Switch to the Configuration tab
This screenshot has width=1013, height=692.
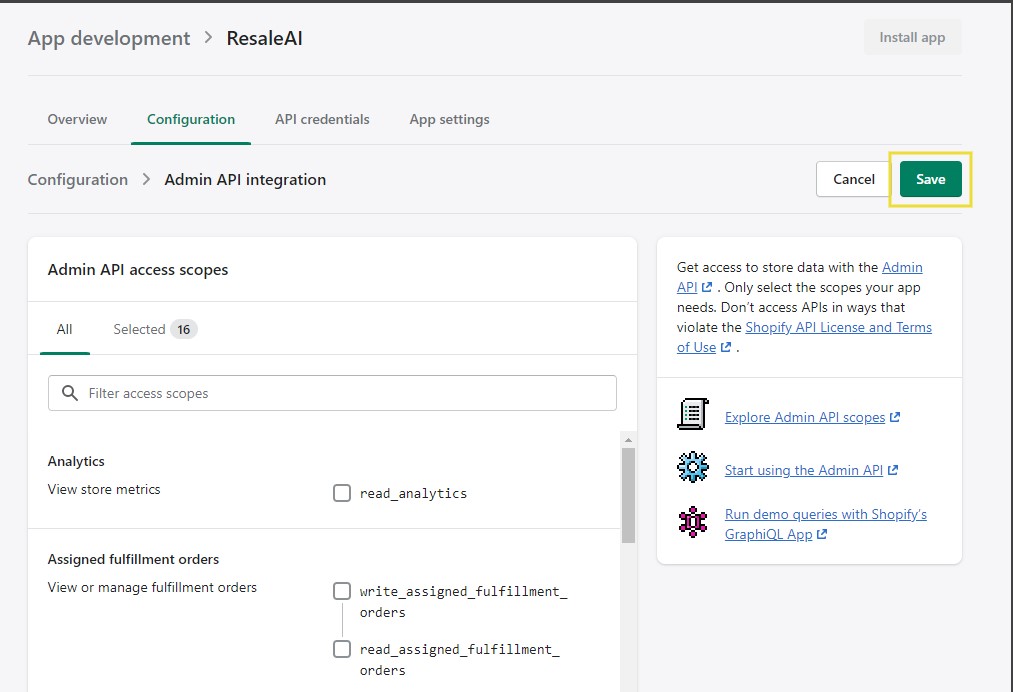[191, 119]
